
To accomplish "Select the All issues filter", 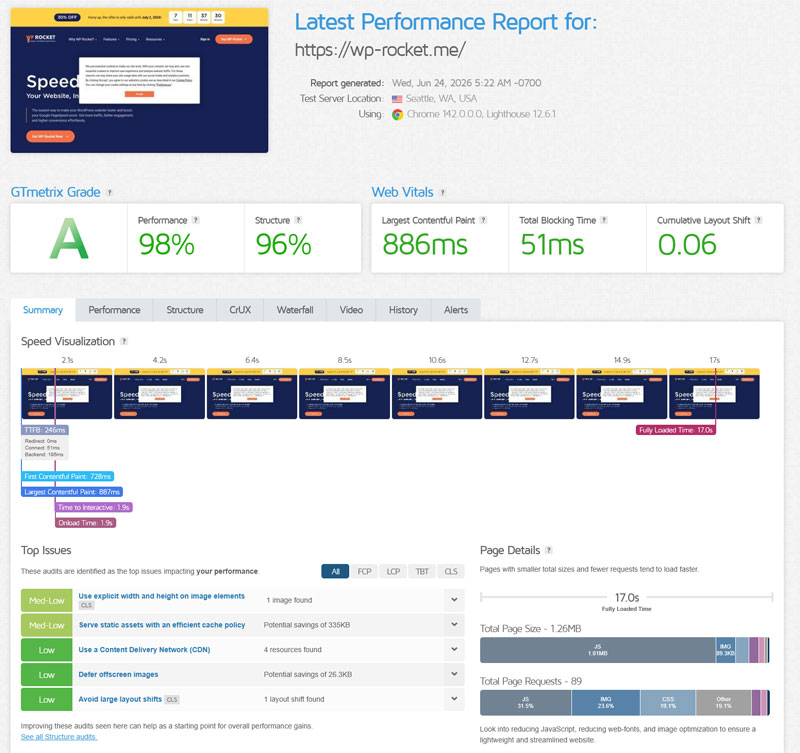I will [335, 571].
